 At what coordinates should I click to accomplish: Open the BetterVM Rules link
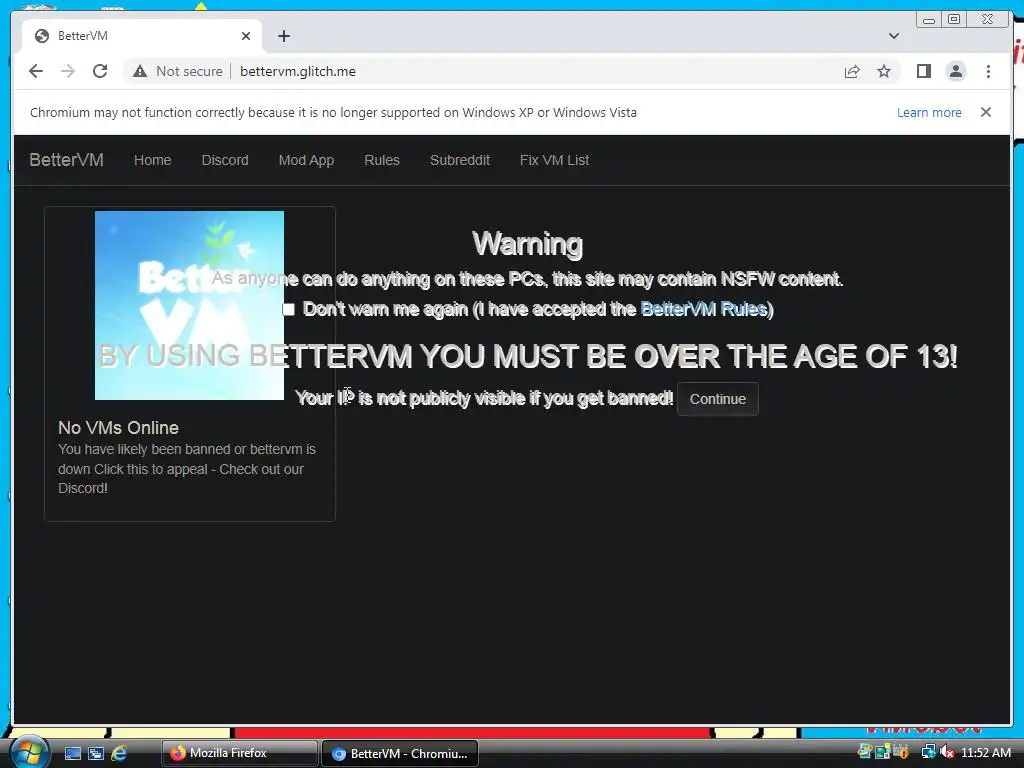point(703,309)
